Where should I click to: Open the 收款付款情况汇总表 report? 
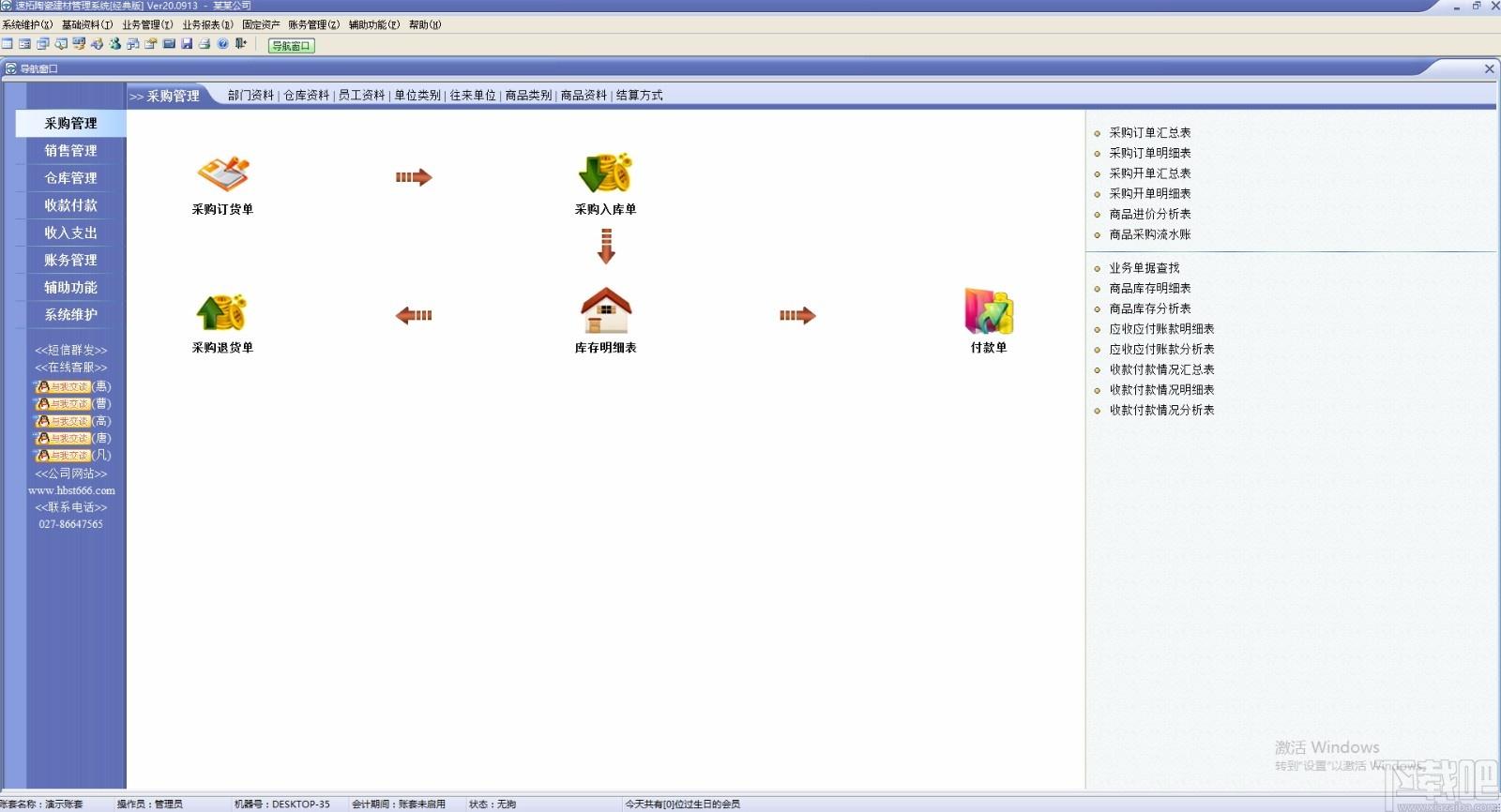point(1161,369)
